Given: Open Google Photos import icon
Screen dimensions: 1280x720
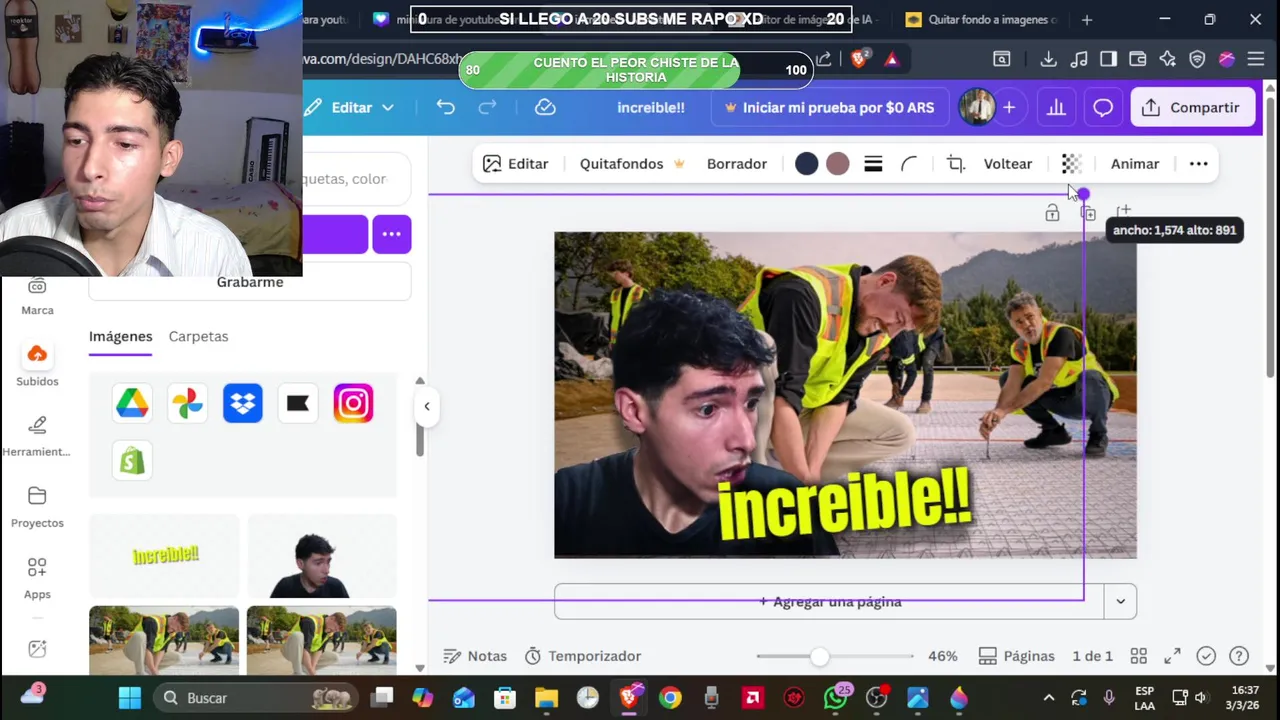Looking at the screenshot, I should [187, 403].
